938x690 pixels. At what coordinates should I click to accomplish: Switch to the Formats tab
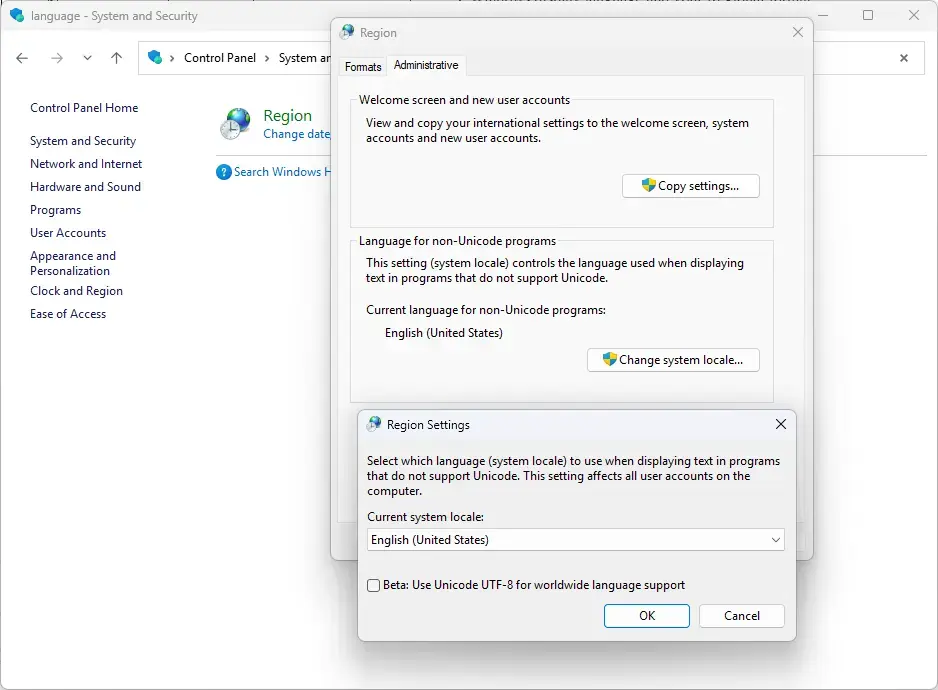363,66
